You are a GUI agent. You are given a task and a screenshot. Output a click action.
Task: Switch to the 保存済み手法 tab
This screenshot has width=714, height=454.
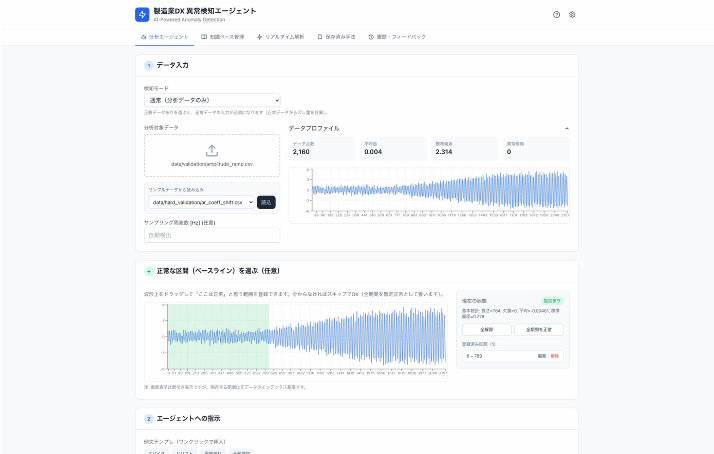pos(337,37)
